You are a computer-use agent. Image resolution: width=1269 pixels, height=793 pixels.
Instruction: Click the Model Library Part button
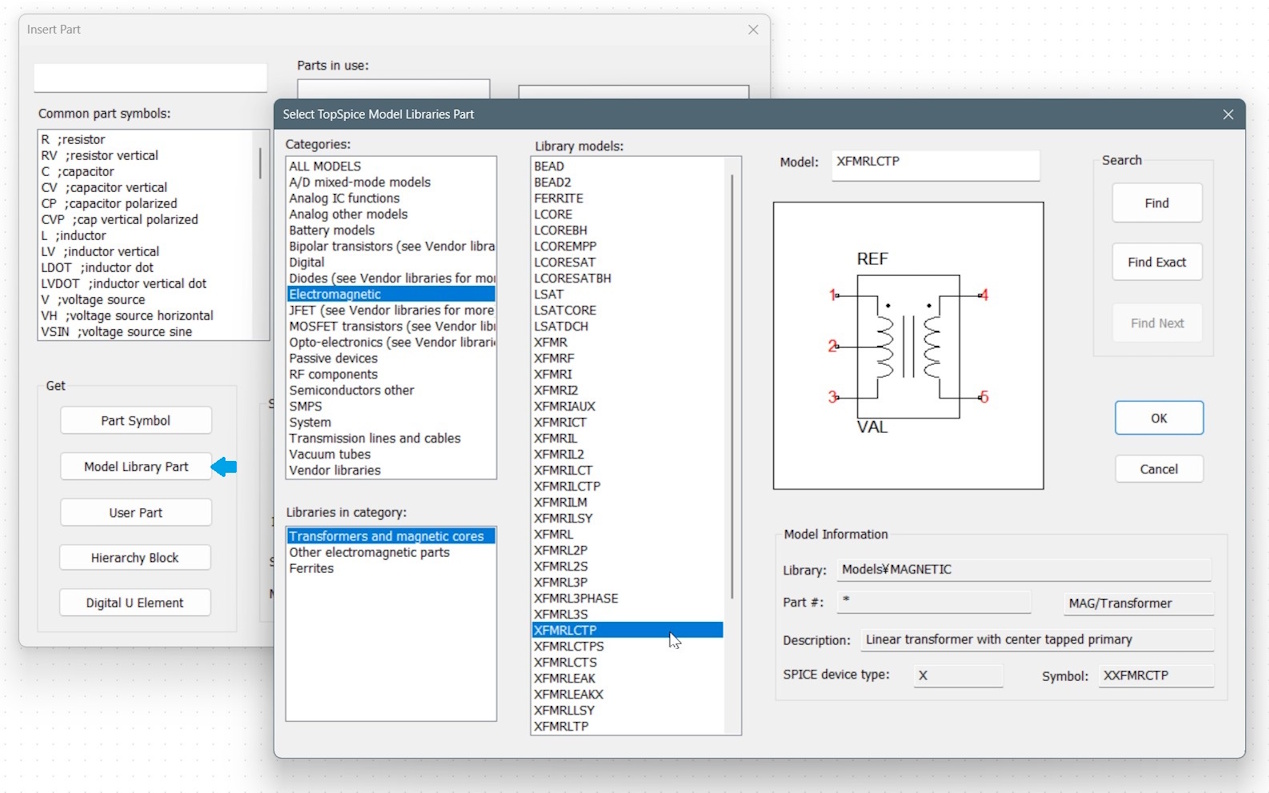[136, 467]
